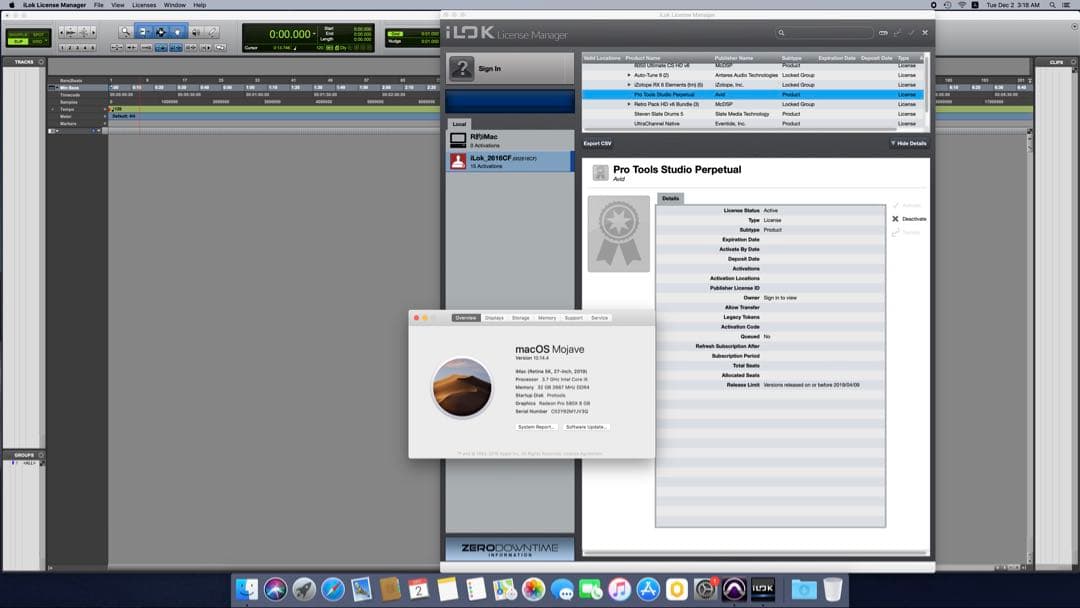This screenshot has height=608, width=1080.
Task: Click Deactivate license X icon
Action: pyautogui.click(x=896, y=218)
